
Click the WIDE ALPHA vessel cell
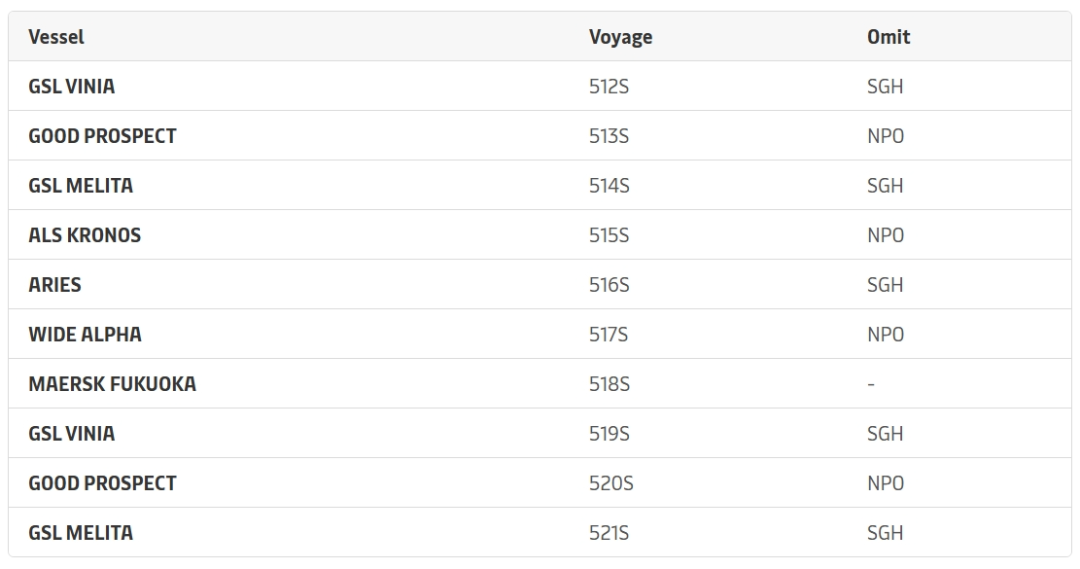[x=85, y=334]
